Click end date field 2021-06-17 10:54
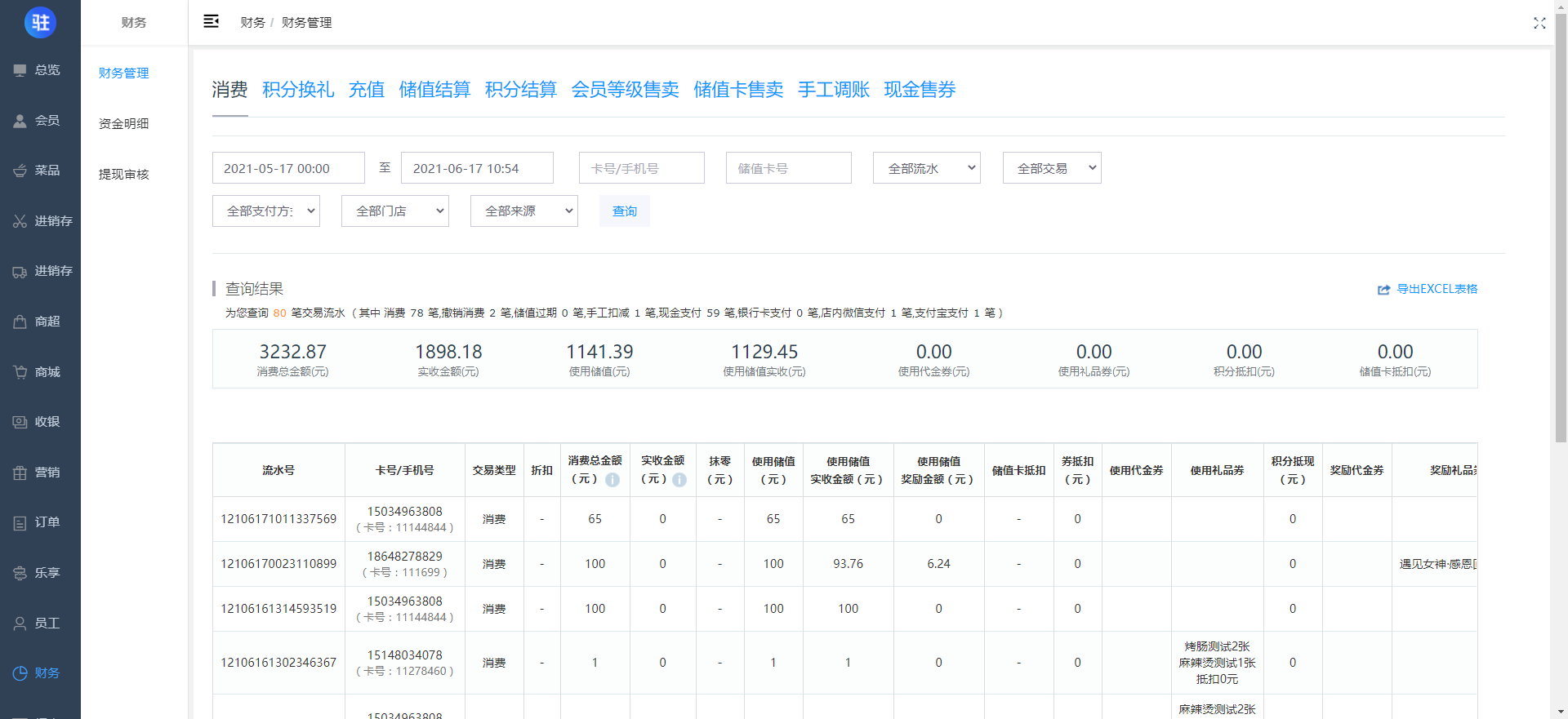The width and height of the screenshot is (1568, 719). 477,168
